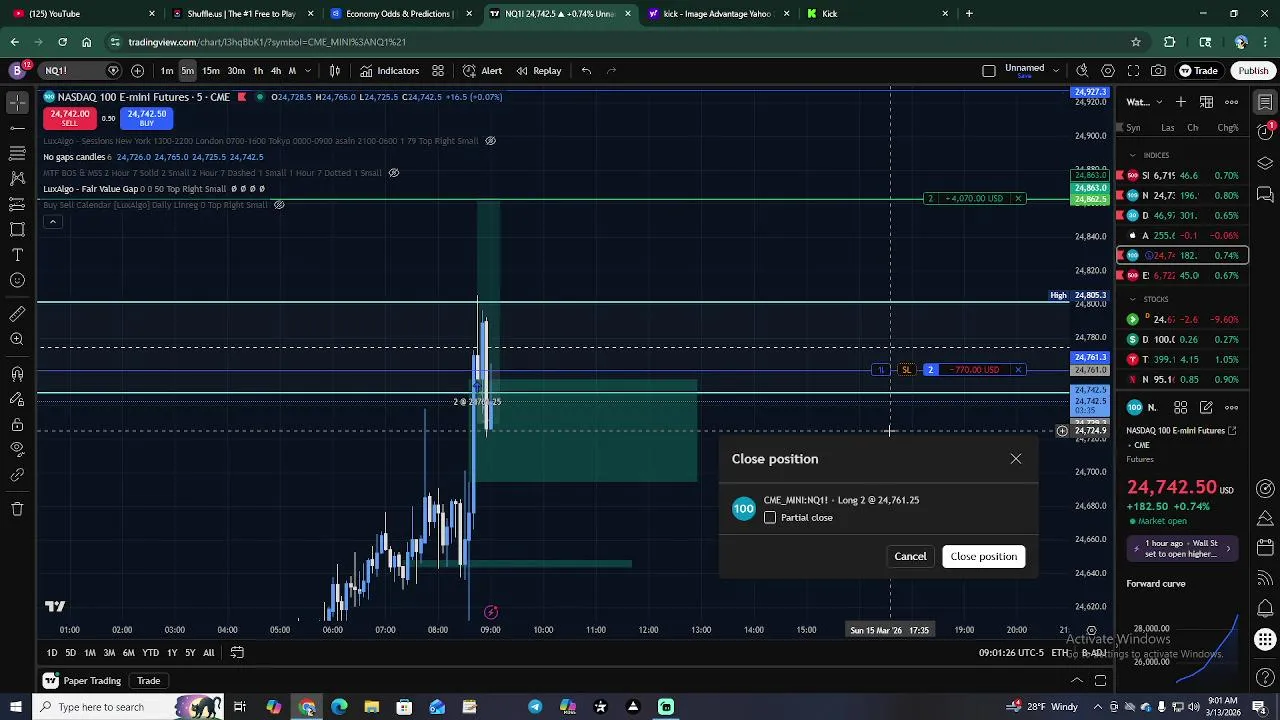Open the Trade button in the top toolbar
Viewport: 1280px width, 720px height.
(x=1198, y=71)
